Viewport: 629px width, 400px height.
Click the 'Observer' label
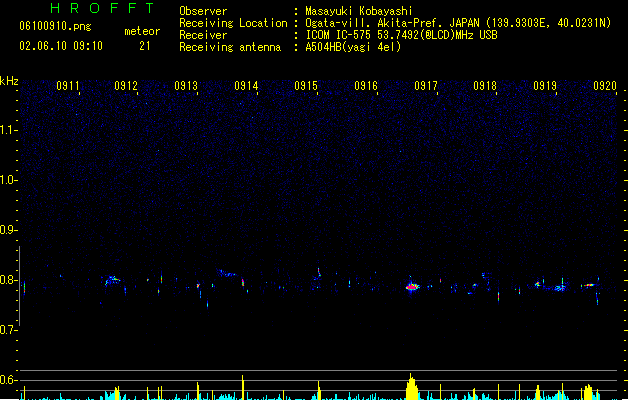point(203,11)
